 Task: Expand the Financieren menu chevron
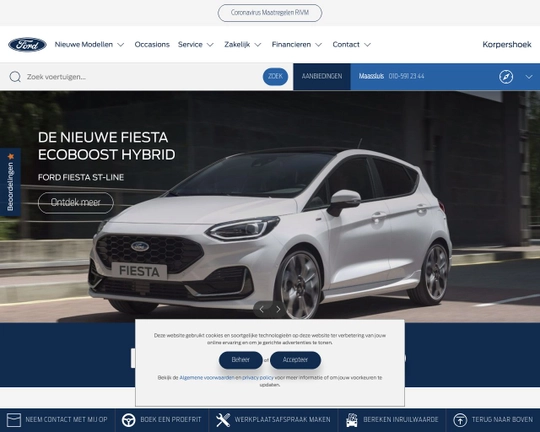click(x=319, y=45)
